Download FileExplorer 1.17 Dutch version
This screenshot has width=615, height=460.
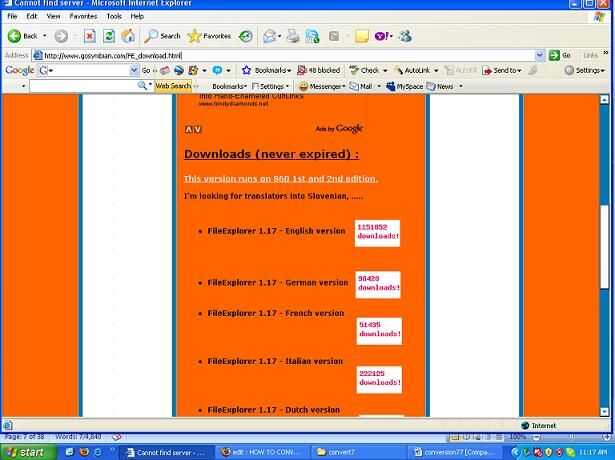point(273,410)
